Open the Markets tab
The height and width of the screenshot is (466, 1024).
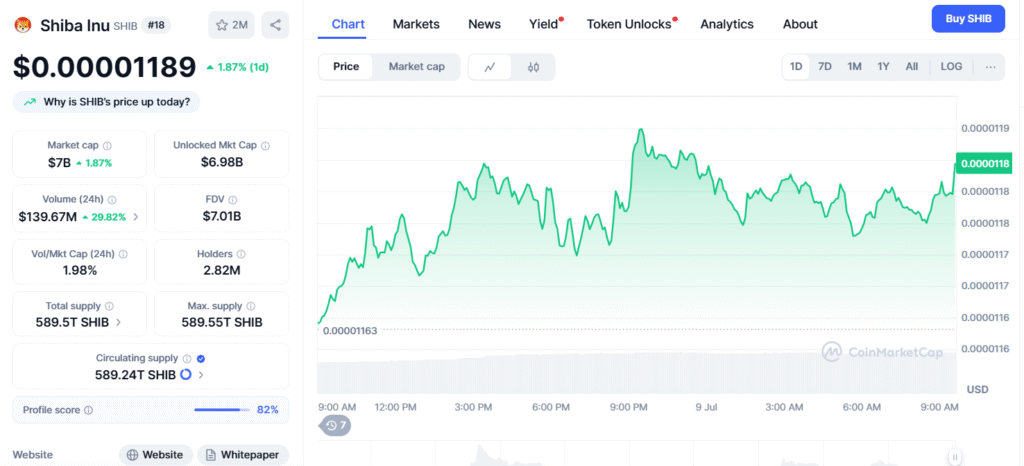point(416,24)
